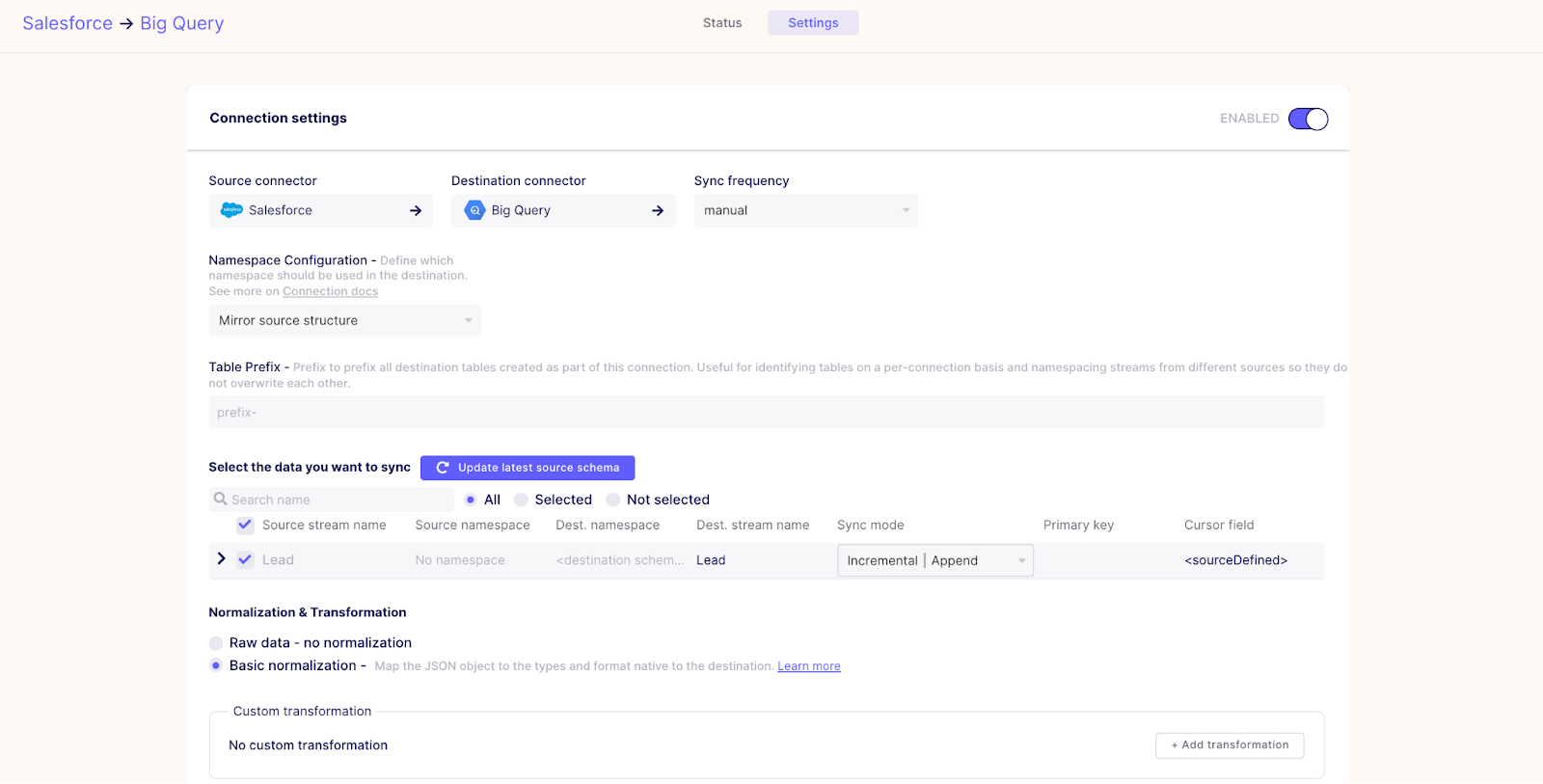This screenshot has height=784, width=1543.
Task: Click the Primary key column header
Action: coord(1078,526)
